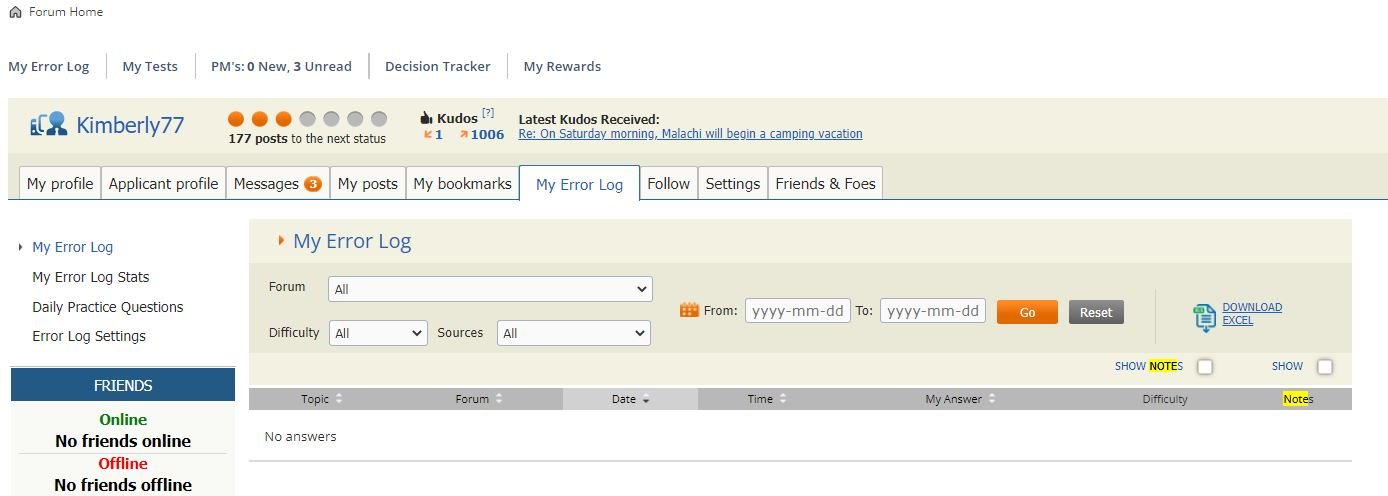Click the Kudos thumbs-up icon
The width and height of the screenshot is (1388, 496).
click(426, 118)
